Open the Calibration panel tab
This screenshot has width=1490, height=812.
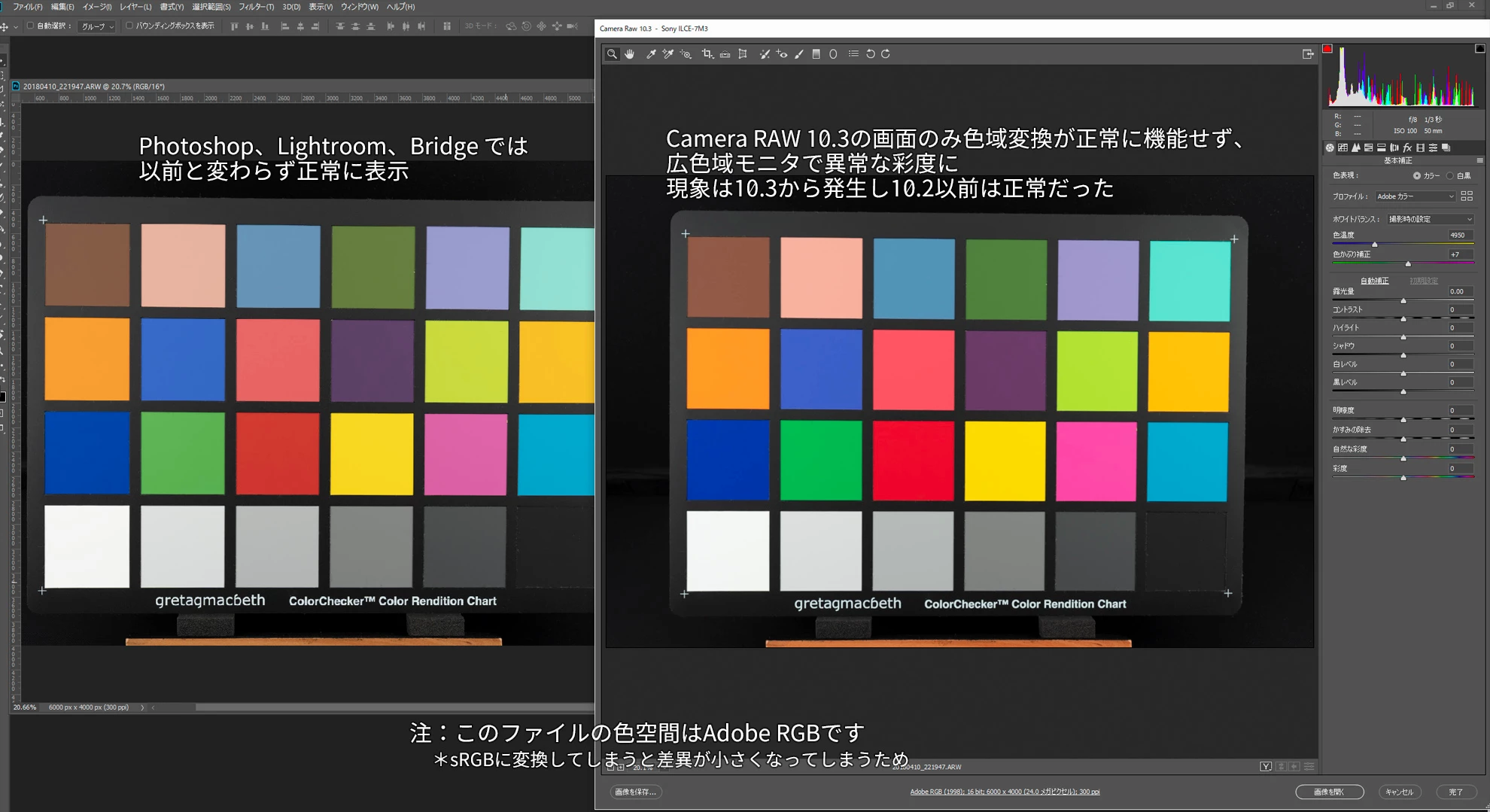(x=1420, y=148)
